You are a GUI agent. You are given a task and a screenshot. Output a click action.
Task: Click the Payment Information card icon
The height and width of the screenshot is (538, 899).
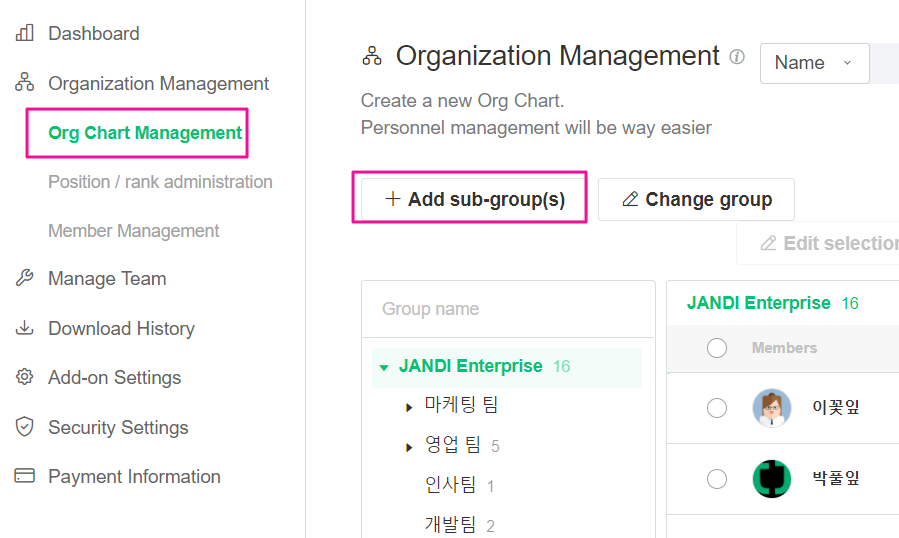(25, 476)
